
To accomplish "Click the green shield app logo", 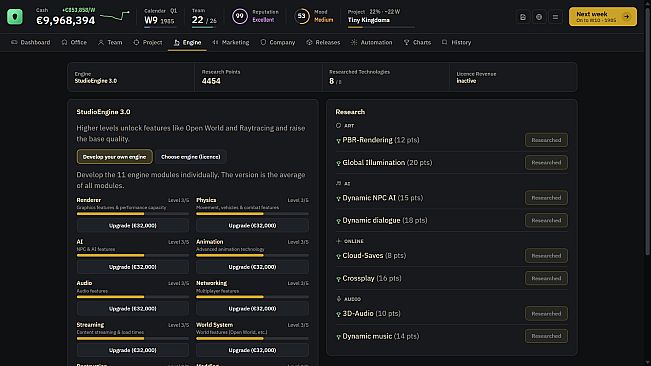I will 15,17.
